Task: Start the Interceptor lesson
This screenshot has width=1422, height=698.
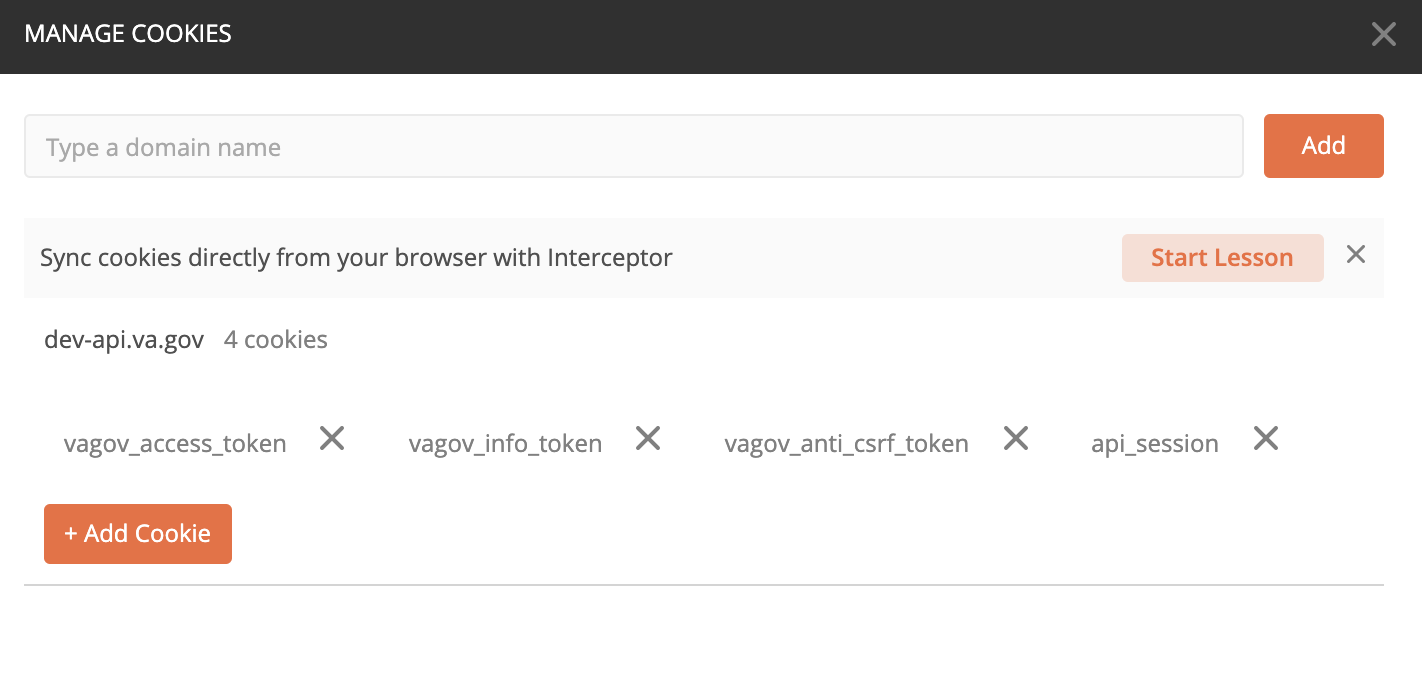Action: [x=1222, y=257]
